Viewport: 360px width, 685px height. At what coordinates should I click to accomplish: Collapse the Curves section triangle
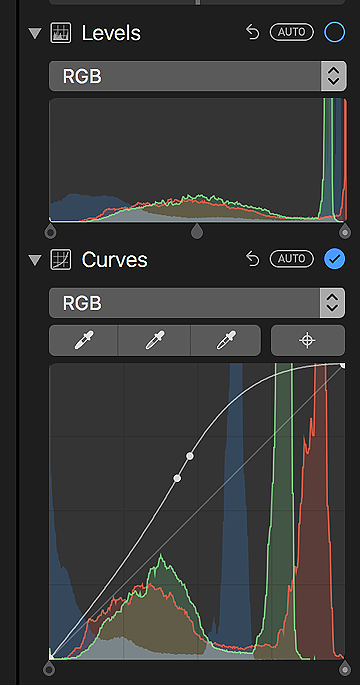pos(35,261)
